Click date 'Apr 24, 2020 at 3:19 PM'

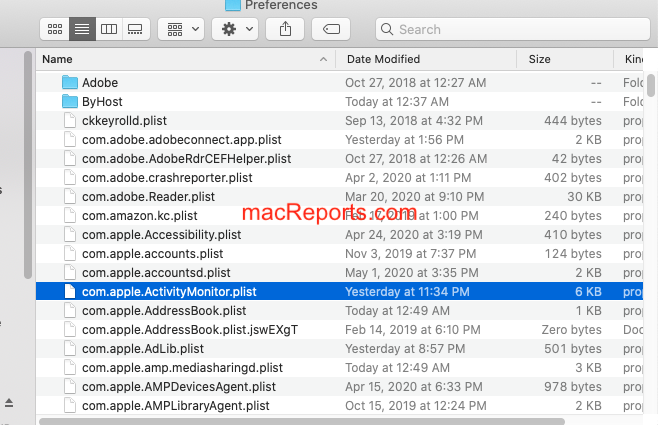point(414,235)
